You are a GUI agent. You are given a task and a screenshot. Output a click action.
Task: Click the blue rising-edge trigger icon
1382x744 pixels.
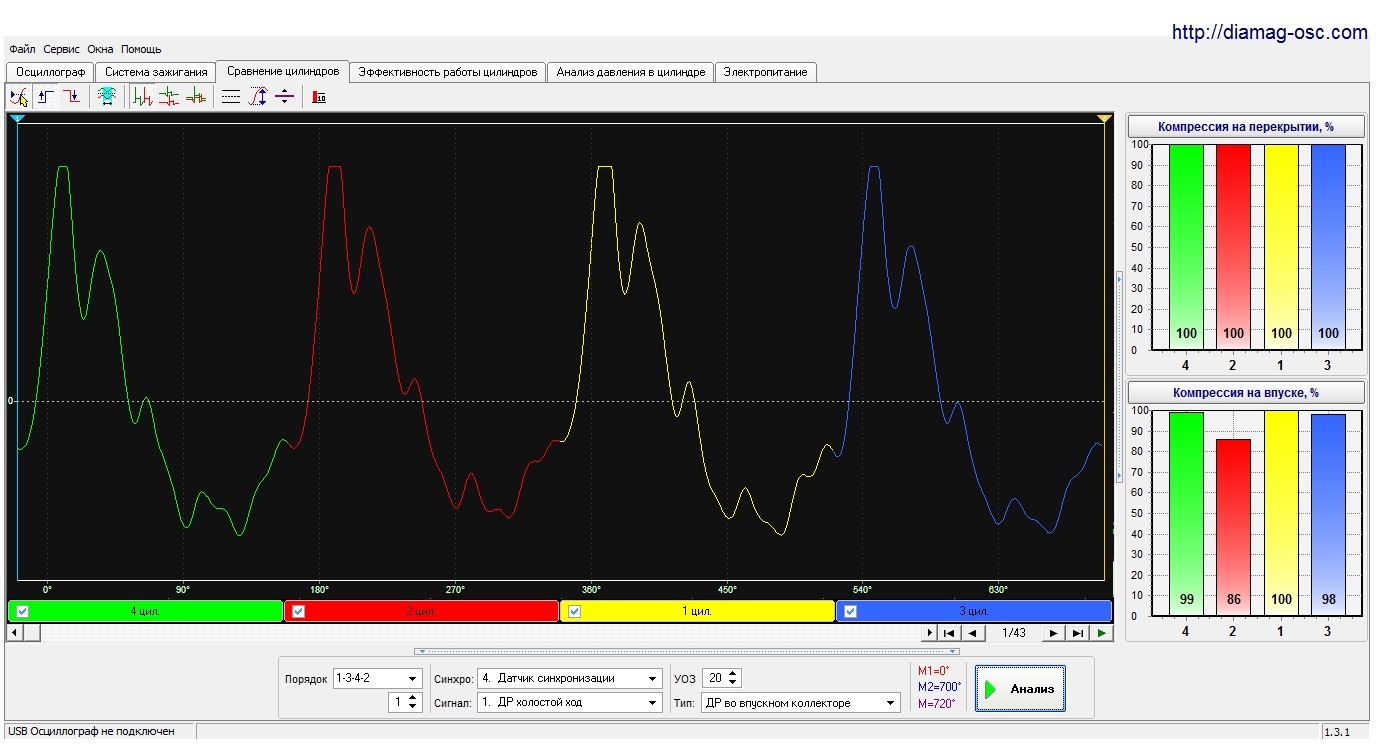tap(46, 97)
